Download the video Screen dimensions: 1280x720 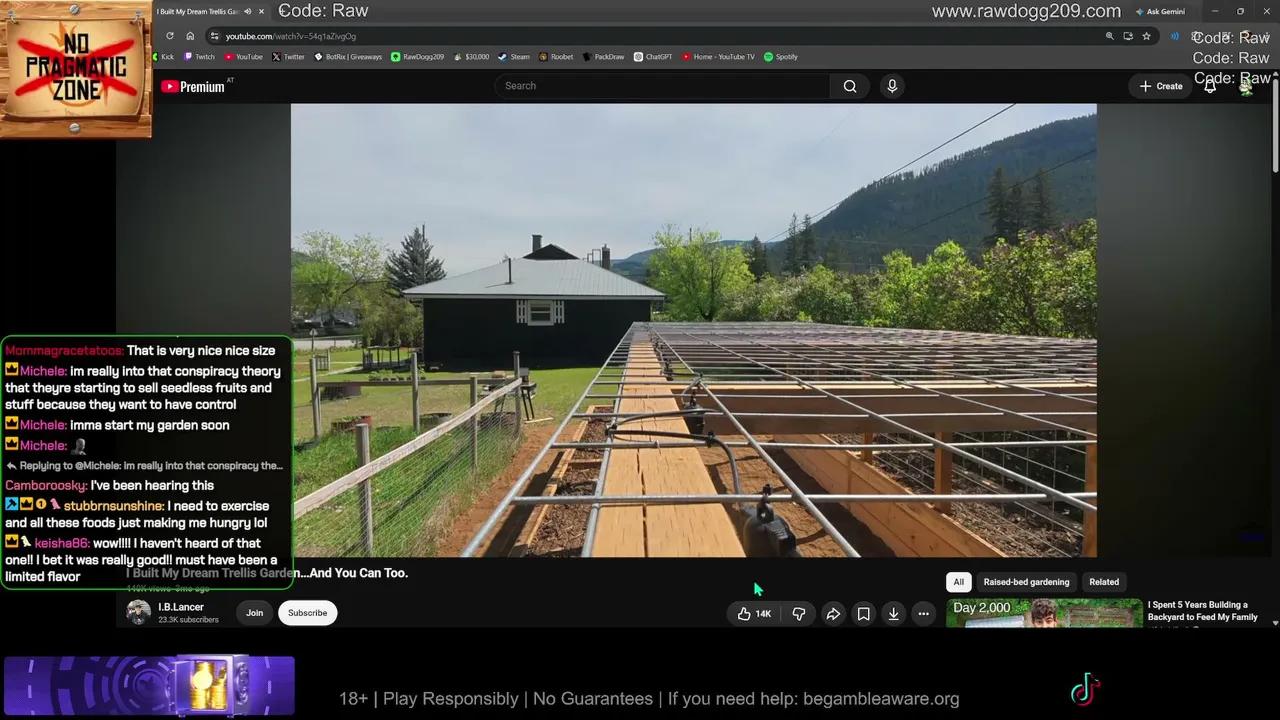pyautogui.click(x=894, y=614)
